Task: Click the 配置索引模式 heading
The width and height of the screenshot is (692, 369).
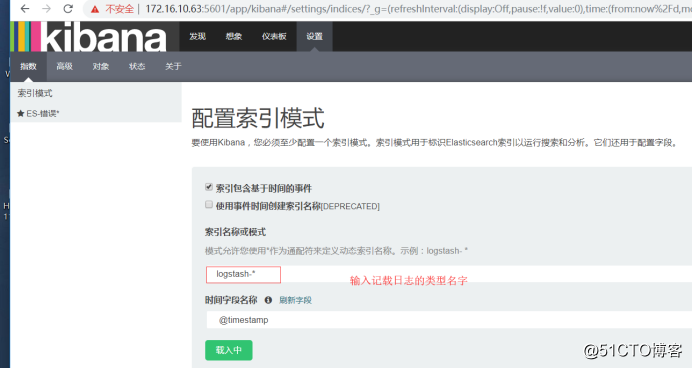Action: point(258,118)
